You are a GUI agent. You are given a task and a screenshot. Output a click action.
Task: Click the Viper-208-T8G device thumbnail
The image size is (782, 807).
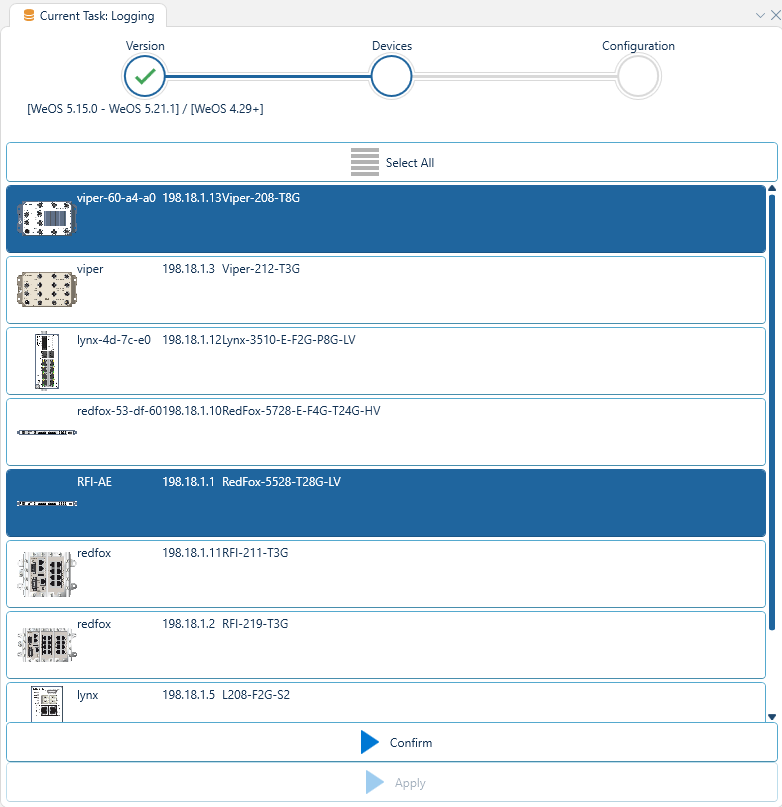coord(47,219)
